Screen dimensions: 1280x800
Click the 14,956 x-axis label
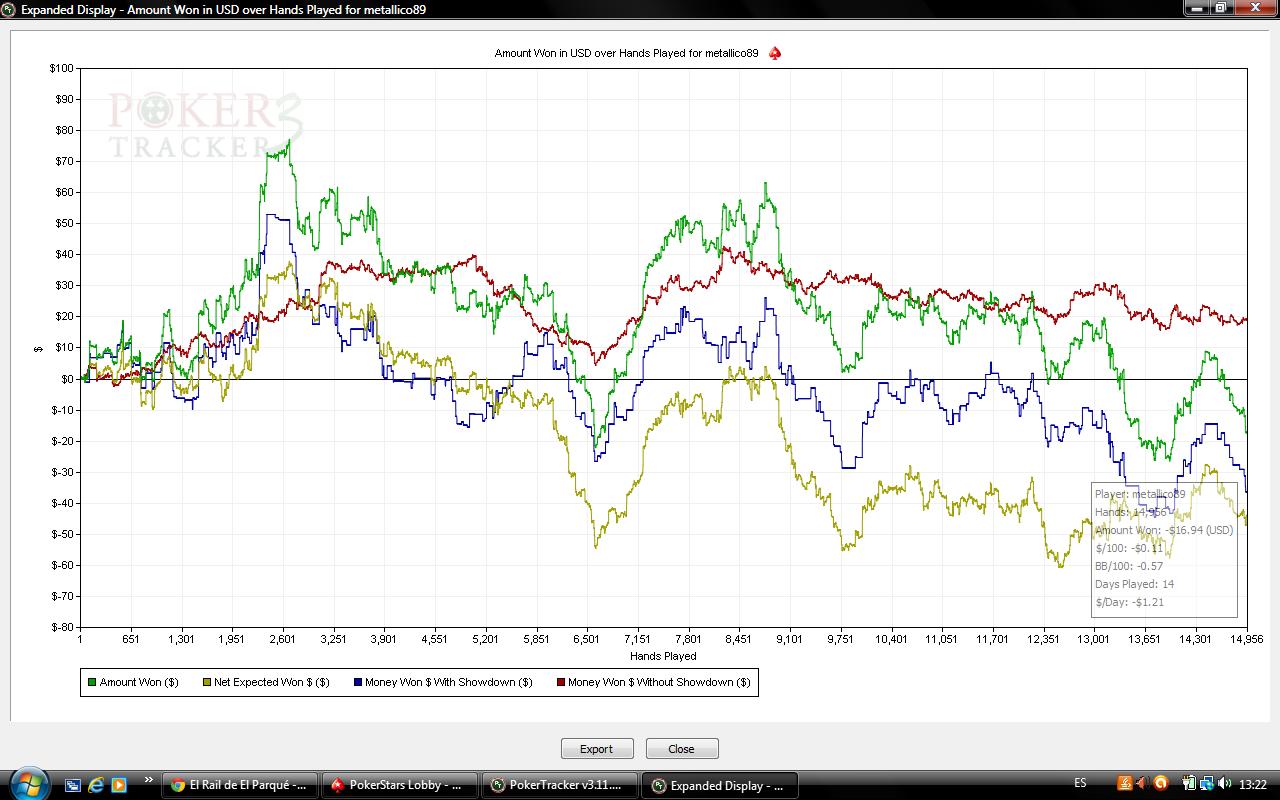click(x=1246, y=640)
